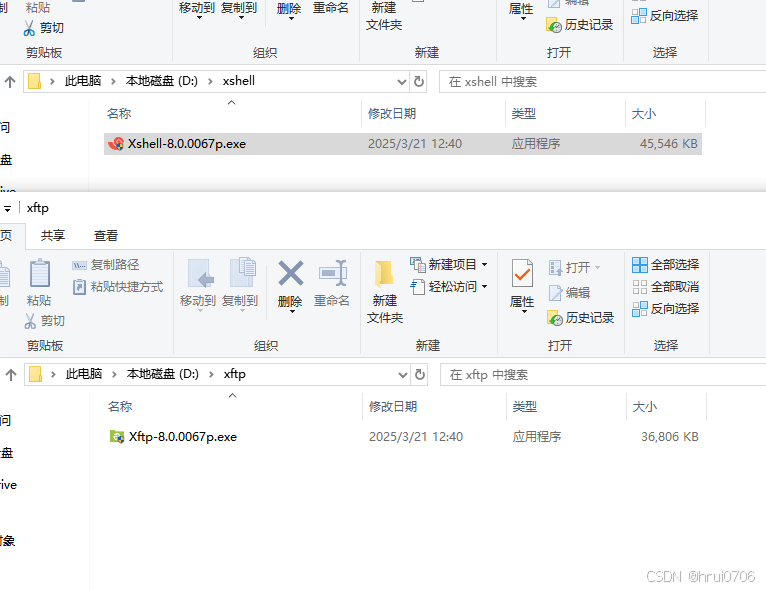The image size is (766, 590).
Task: Click 本地磁盘 (D:) breadcrumb in xshell window
Action: pos(162,81)
